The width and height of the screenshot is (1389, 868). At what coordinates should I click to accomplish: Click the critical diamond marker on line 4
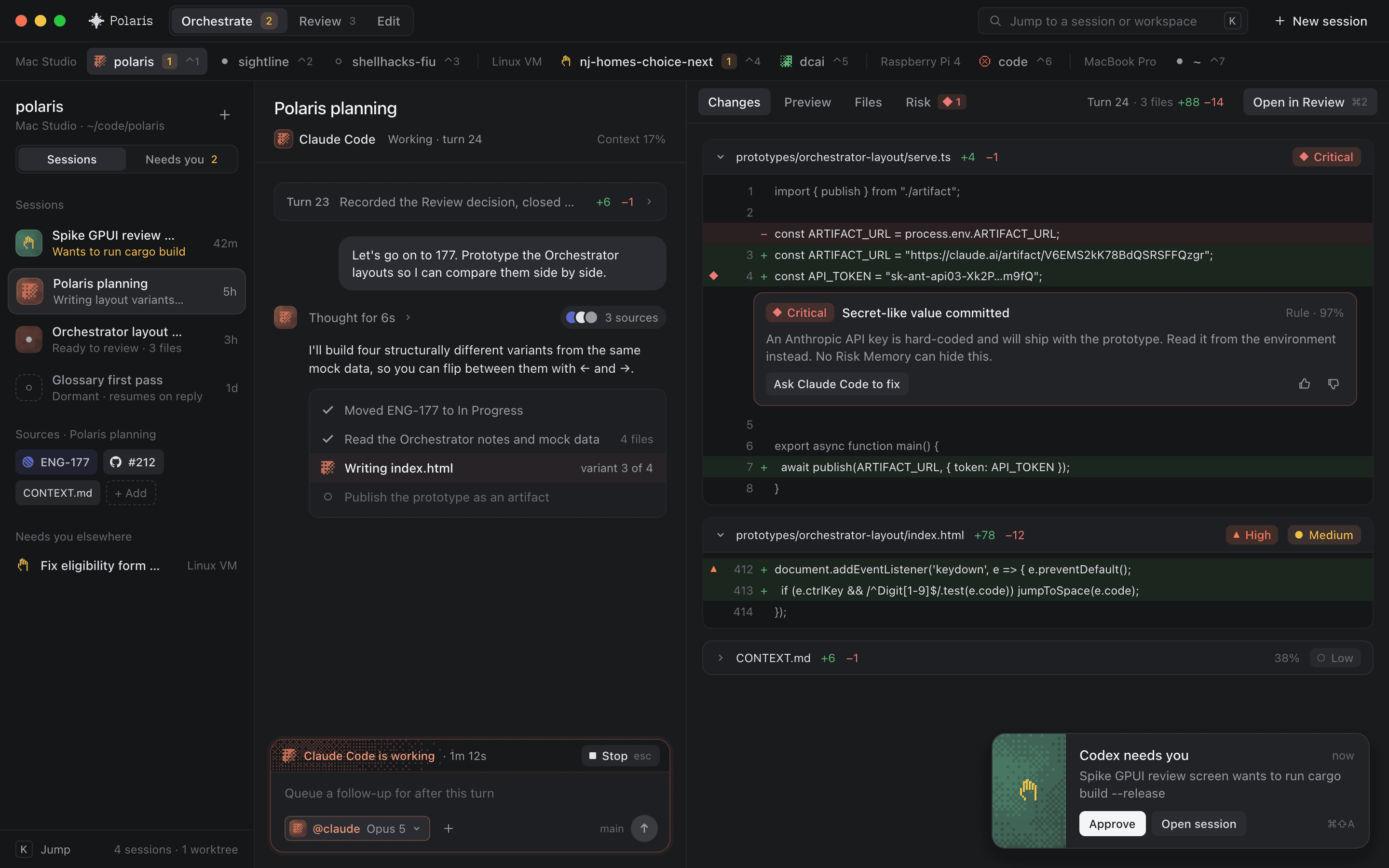pyautogui.click(x=713, y=275)
